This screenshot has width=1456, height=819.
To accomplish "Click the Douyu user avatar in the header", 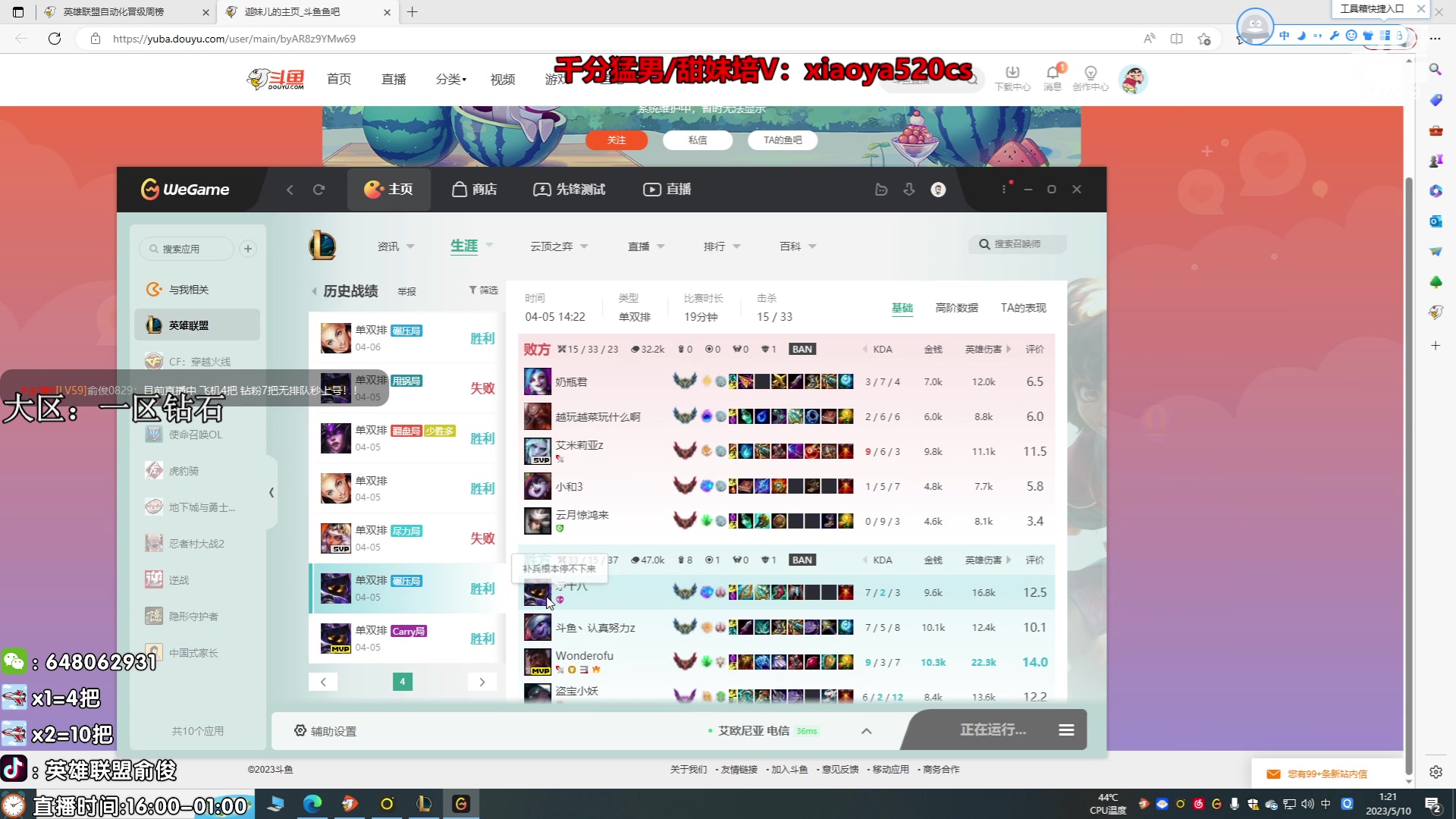I will (x=1133, y=79).
